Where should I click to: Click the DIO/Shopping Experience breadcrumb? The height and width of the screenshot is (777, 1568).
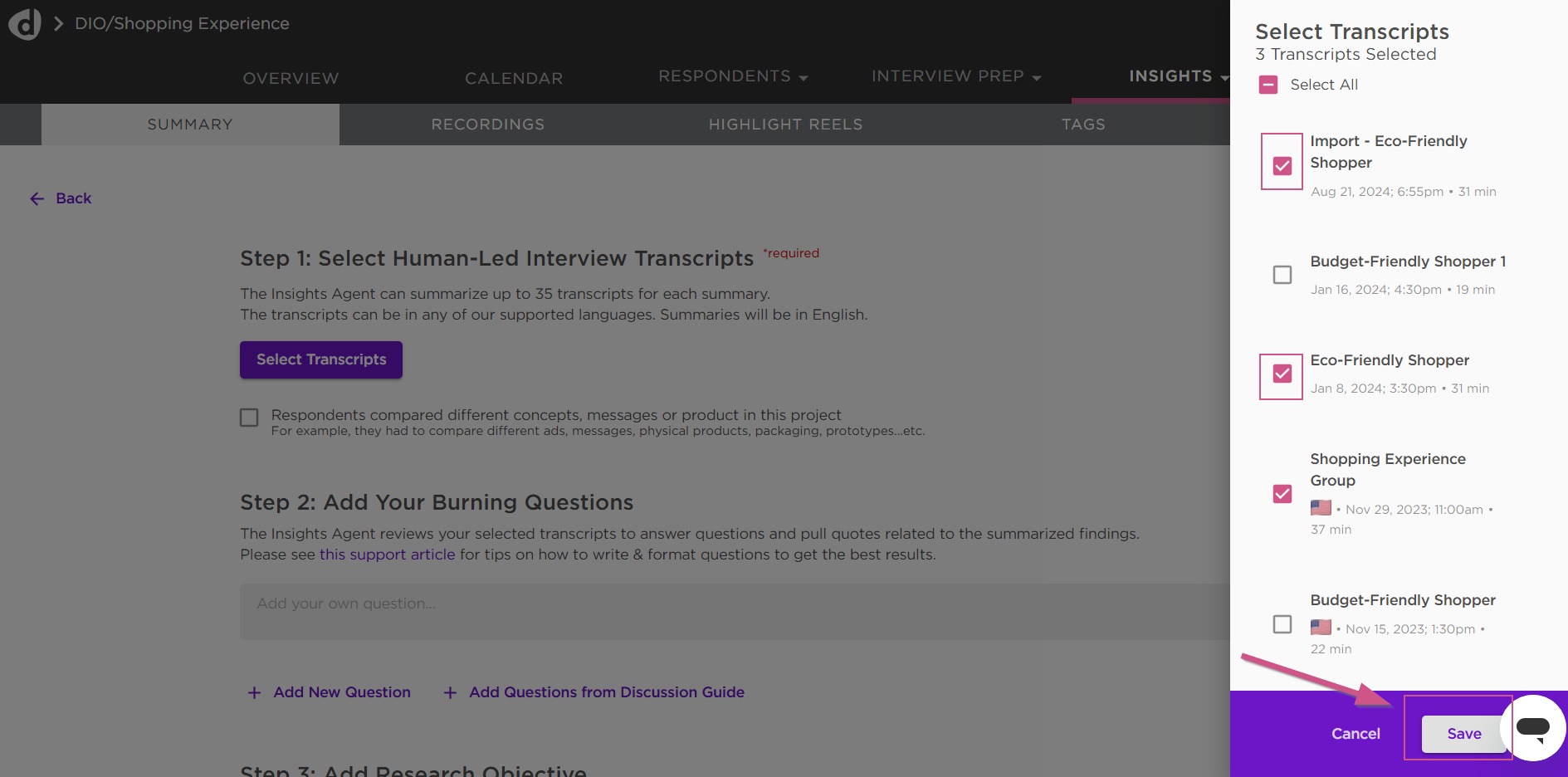click(182, 24)
